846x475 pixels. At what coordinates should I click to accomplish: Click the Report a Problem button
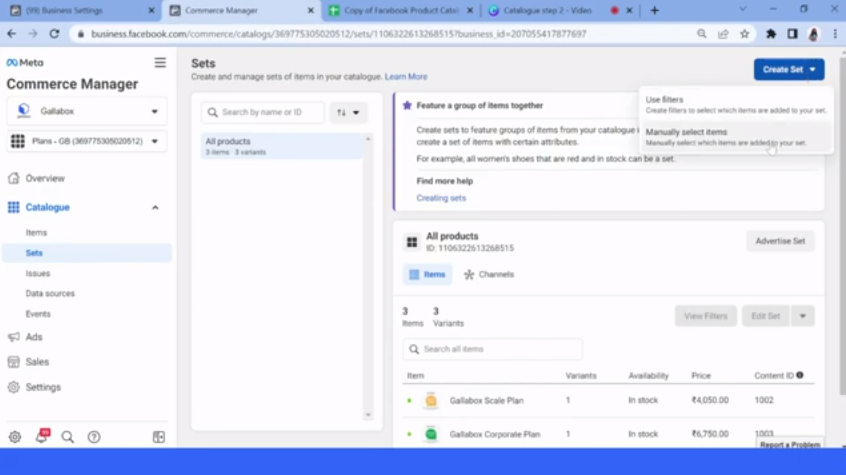(790, 444)
